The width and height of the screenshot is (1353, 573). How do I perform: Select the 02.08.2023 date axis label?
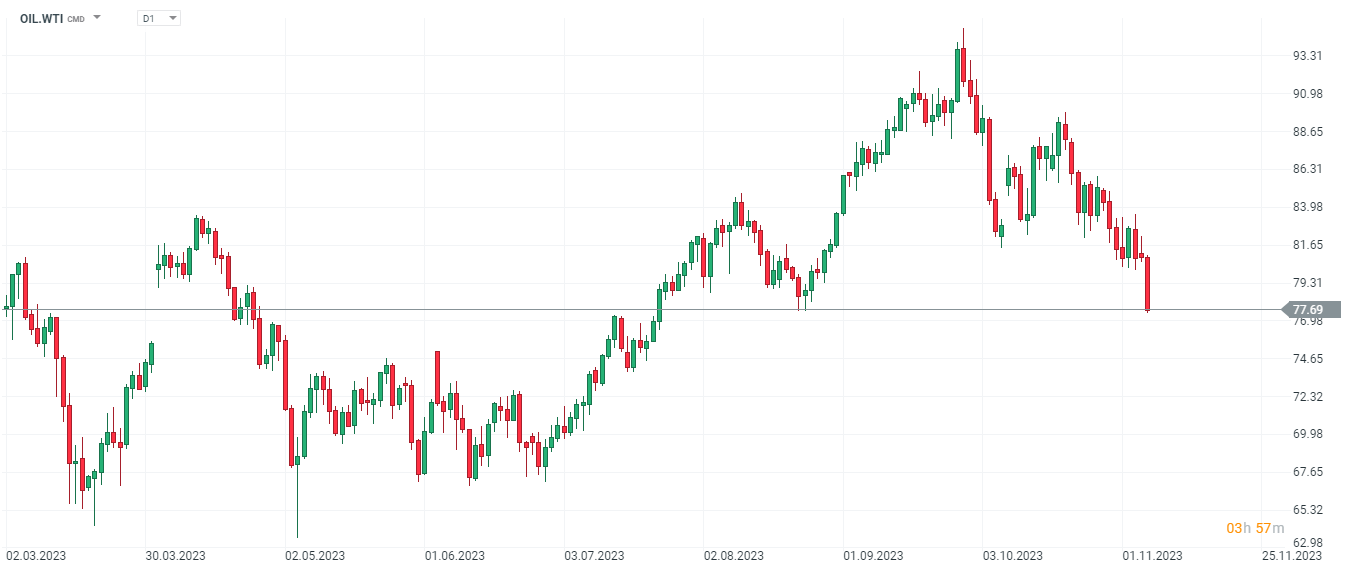coord(733,556)
